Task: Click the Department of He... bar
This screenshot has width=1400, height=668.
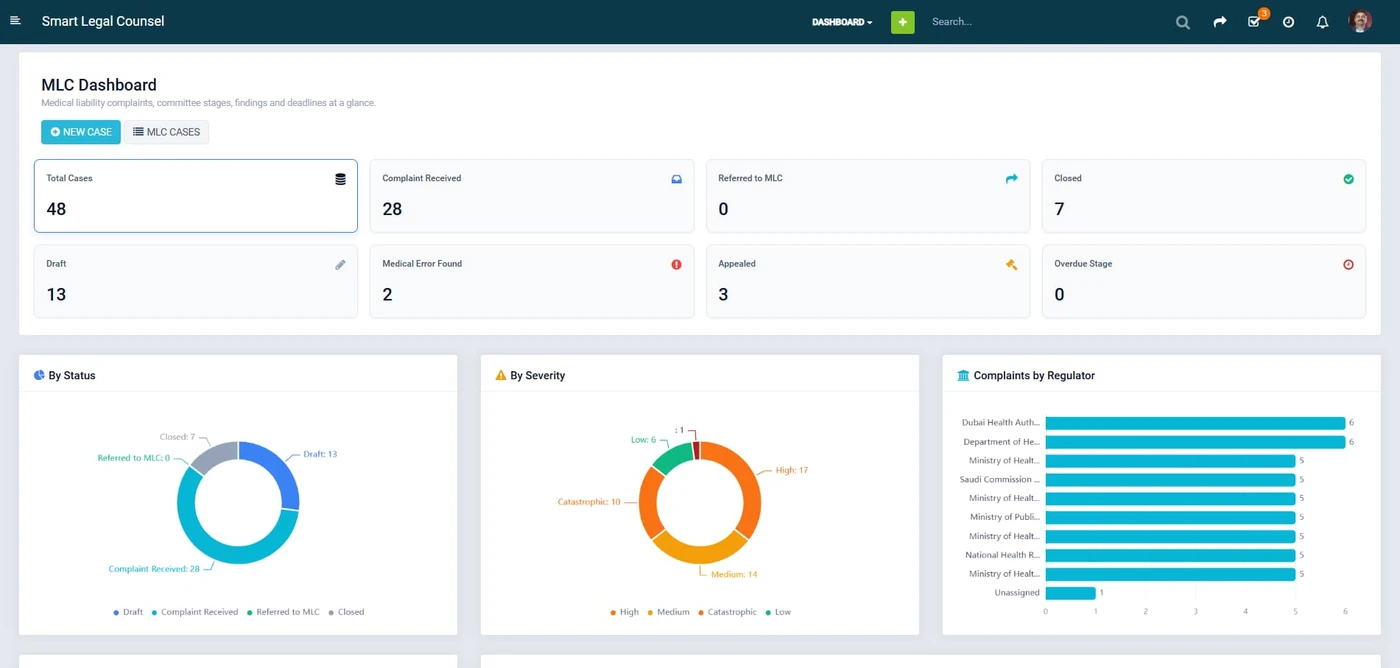Action: pyautogui.click(x=1195, y=442)
